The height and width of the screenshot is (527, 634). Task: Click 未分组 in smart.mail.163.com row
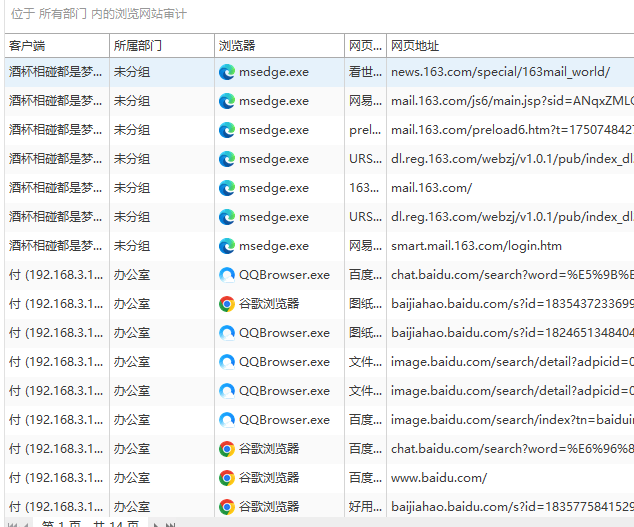132,246
